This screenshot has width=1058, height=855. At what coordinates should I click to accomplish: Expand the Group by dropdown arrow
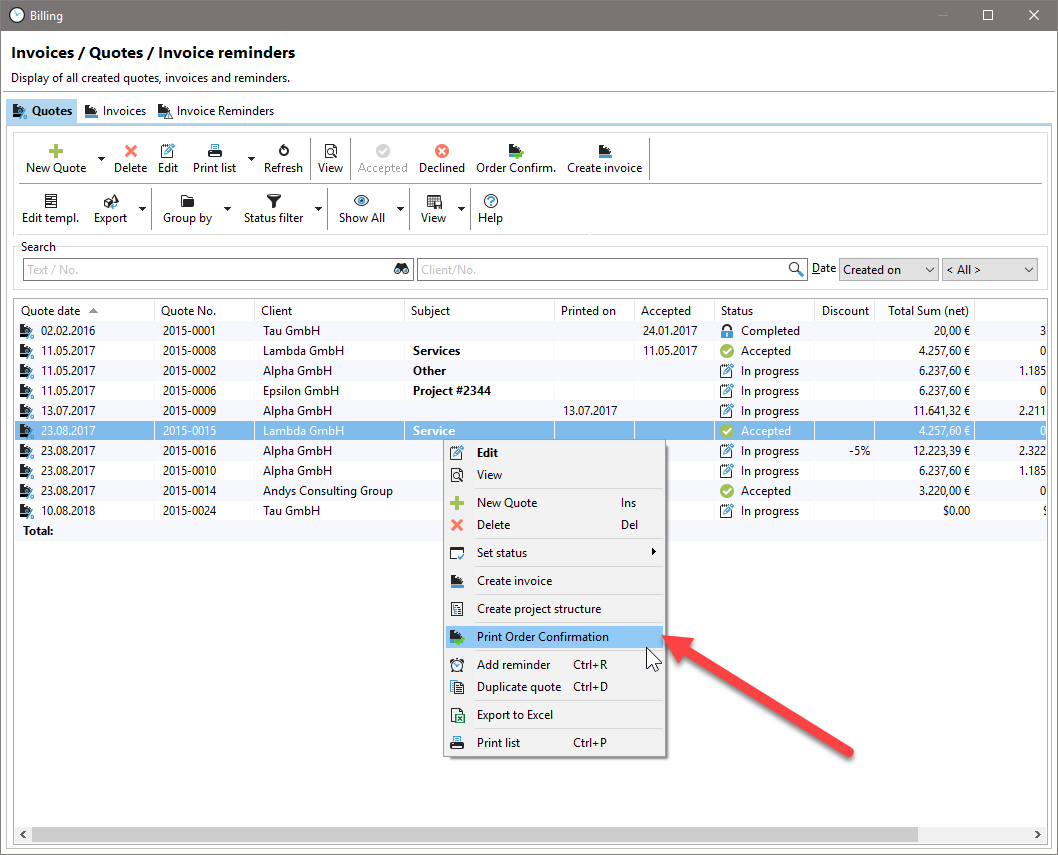227,209
